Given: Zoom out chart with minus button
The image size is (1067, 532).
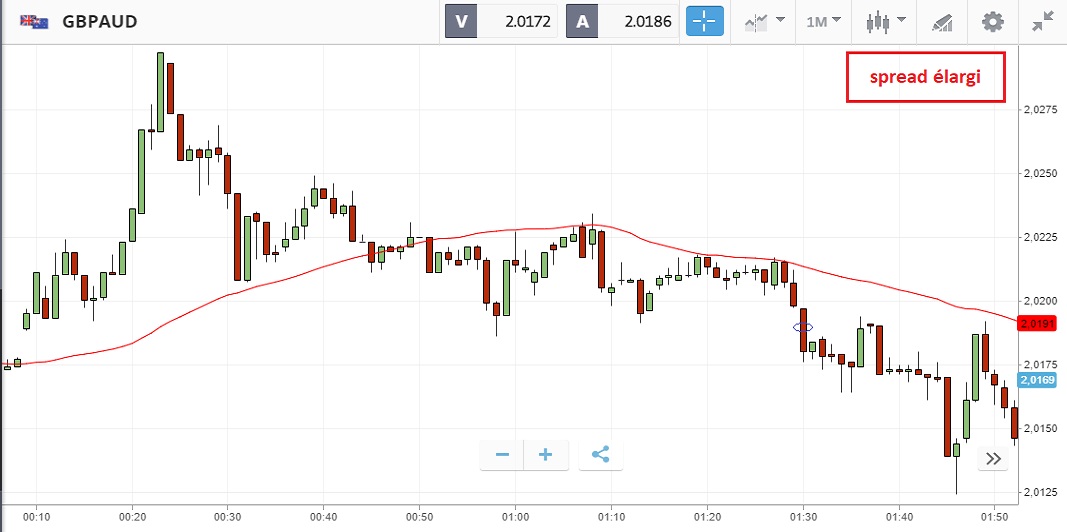Looking at the screenshot, I should (x=502, y=455).
